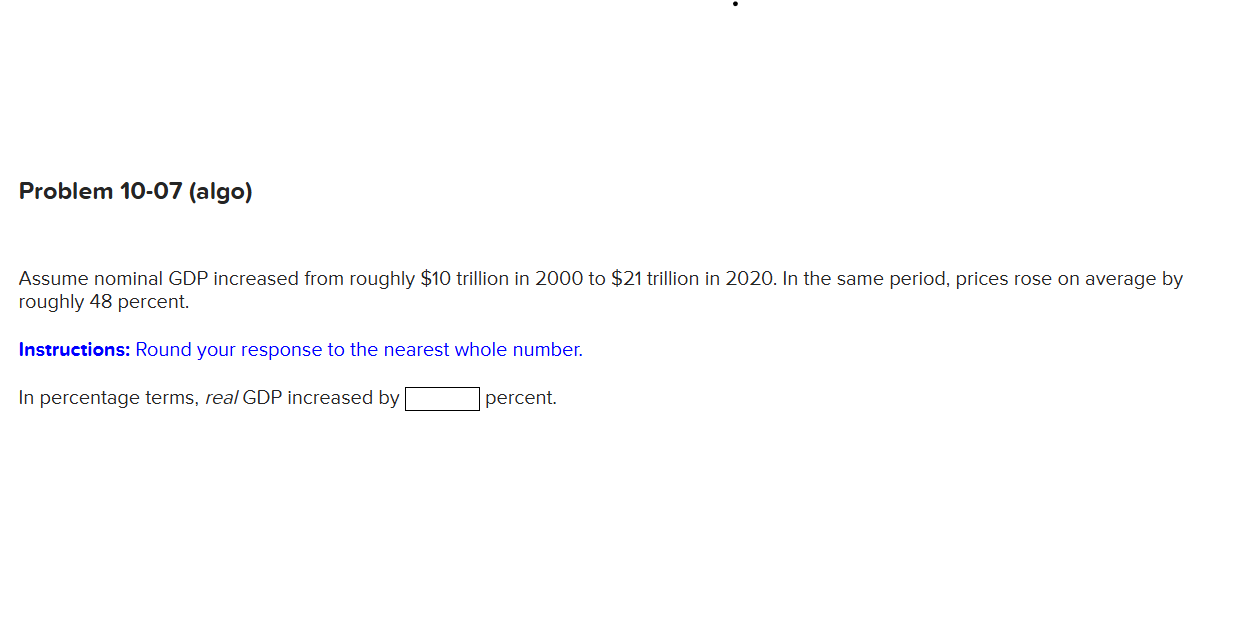
Task: Click the black header bar above the problem
Action: [618, 48]
